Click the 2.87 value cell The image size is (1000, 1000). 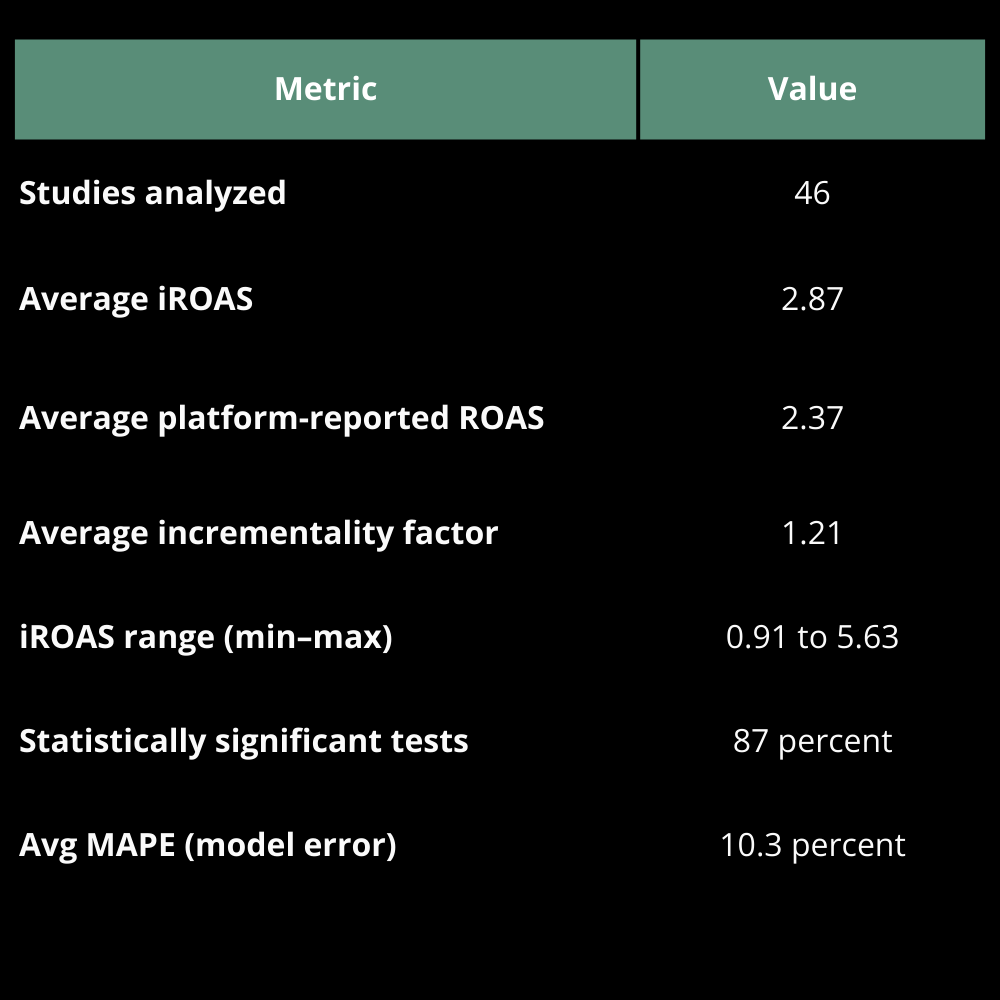click(x=812, y=299)
